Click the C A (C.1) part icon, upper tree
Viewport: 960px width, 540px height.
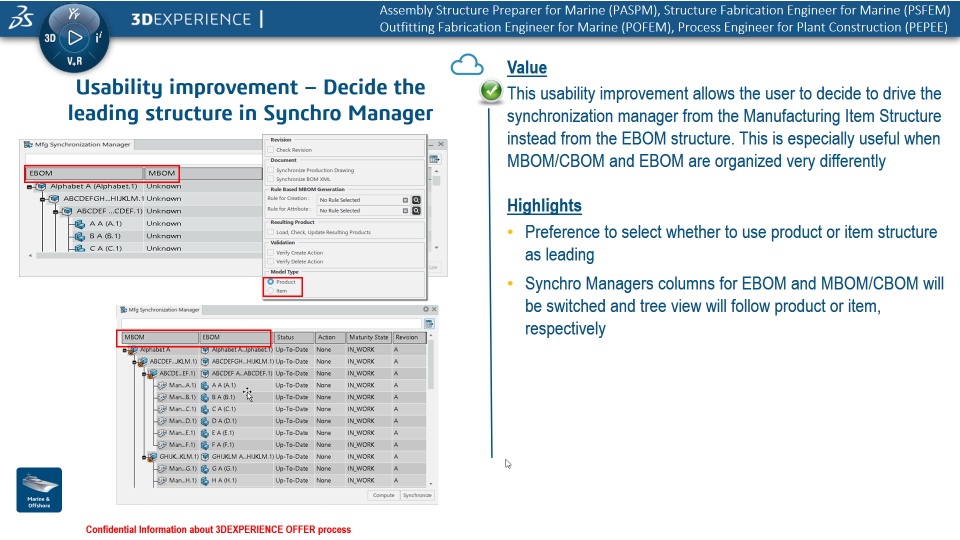point(80,248)
